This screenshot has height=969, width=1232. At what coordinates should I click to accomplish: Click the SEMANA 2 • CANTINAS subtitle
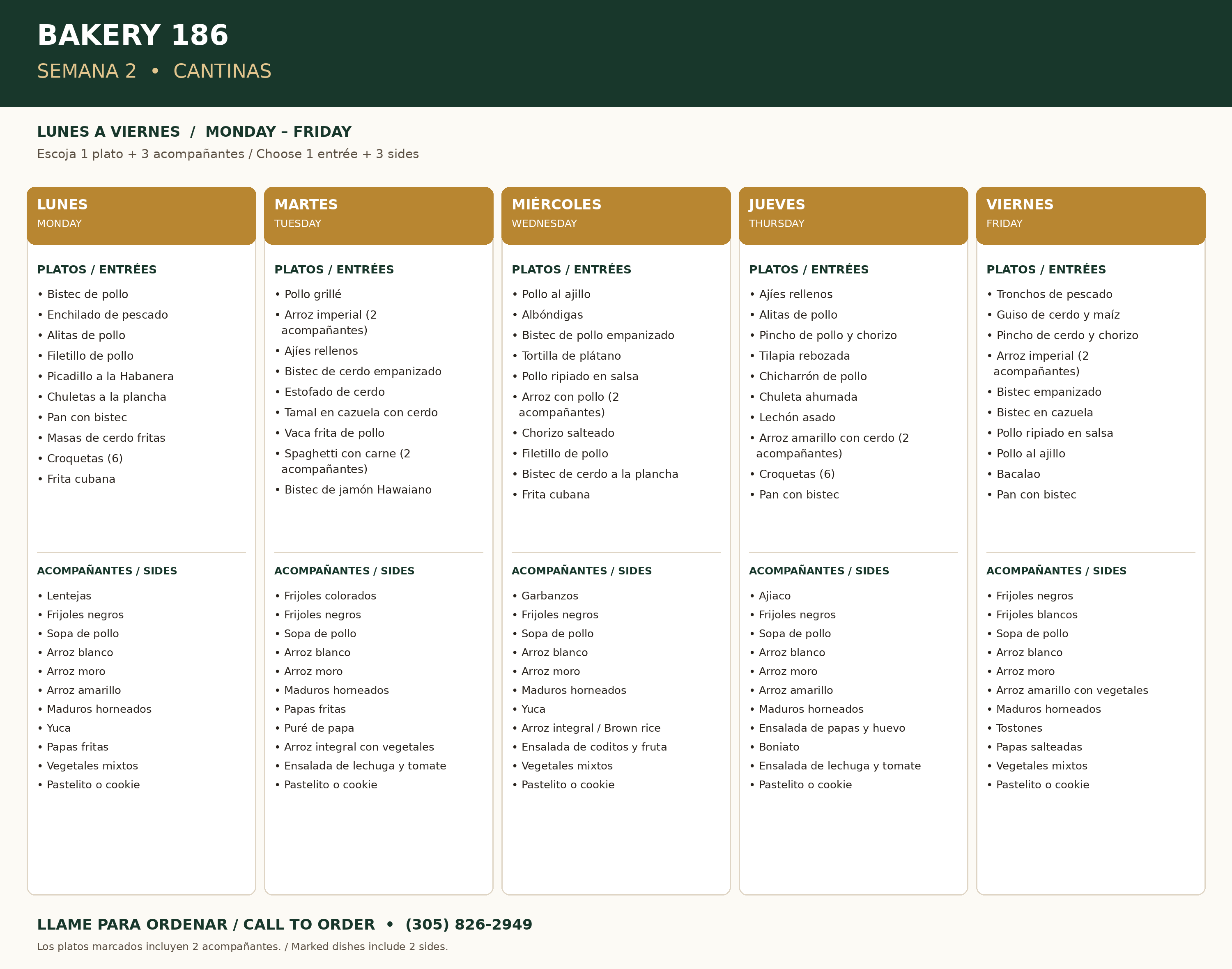point(154,71)
